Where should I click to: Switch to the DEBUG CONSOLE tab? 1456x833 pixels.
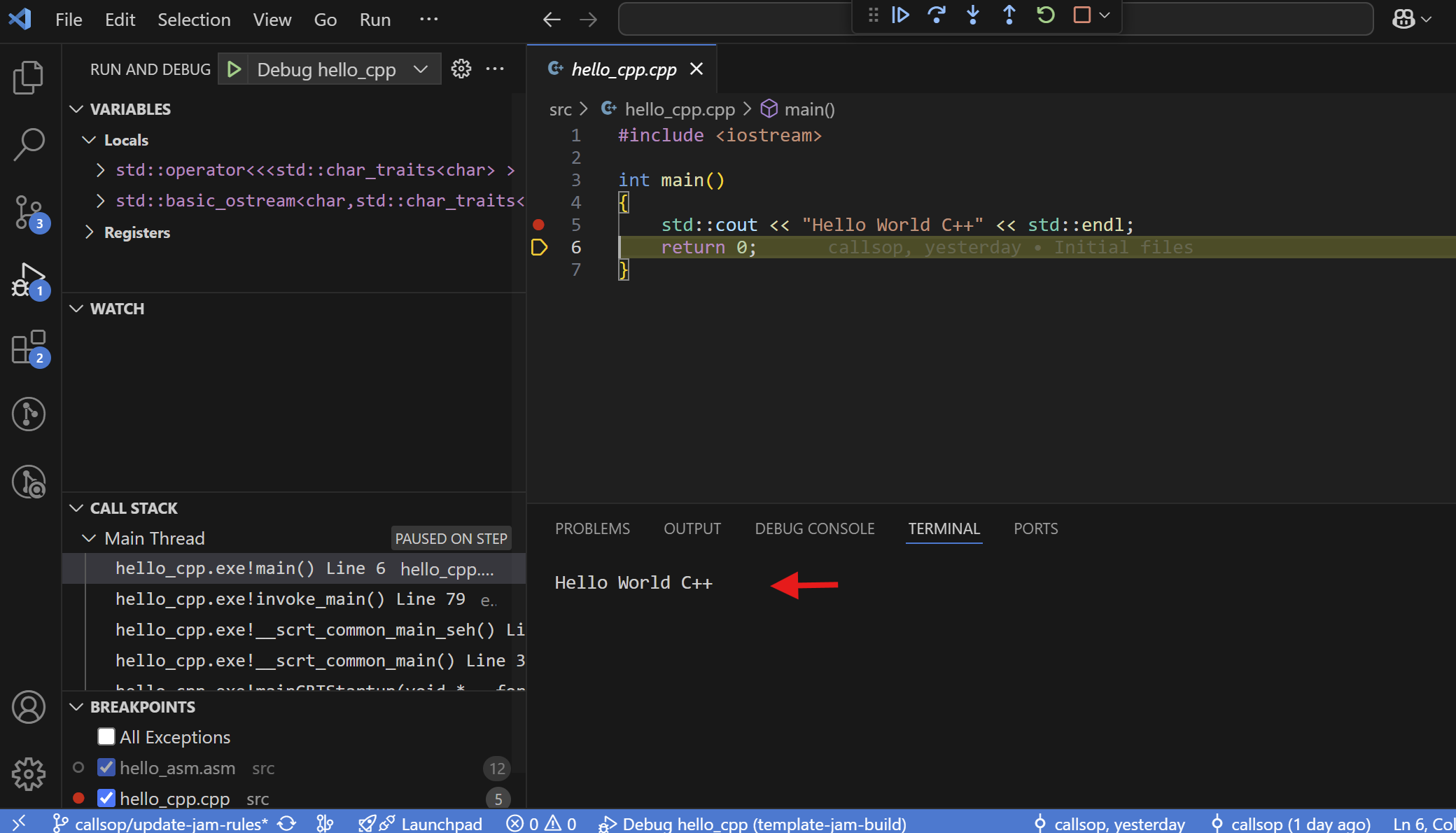click(x=815, y=528)
